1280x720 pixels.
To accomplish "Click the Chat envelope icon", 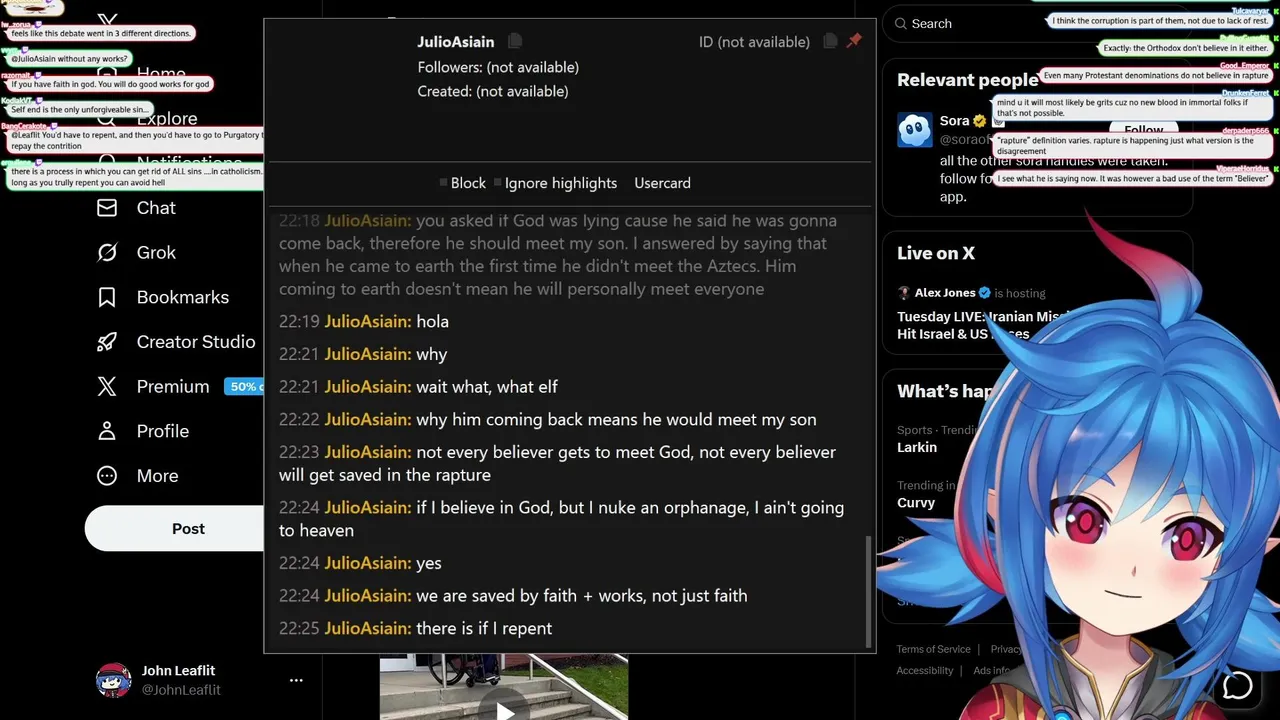I will click(107, 208).
